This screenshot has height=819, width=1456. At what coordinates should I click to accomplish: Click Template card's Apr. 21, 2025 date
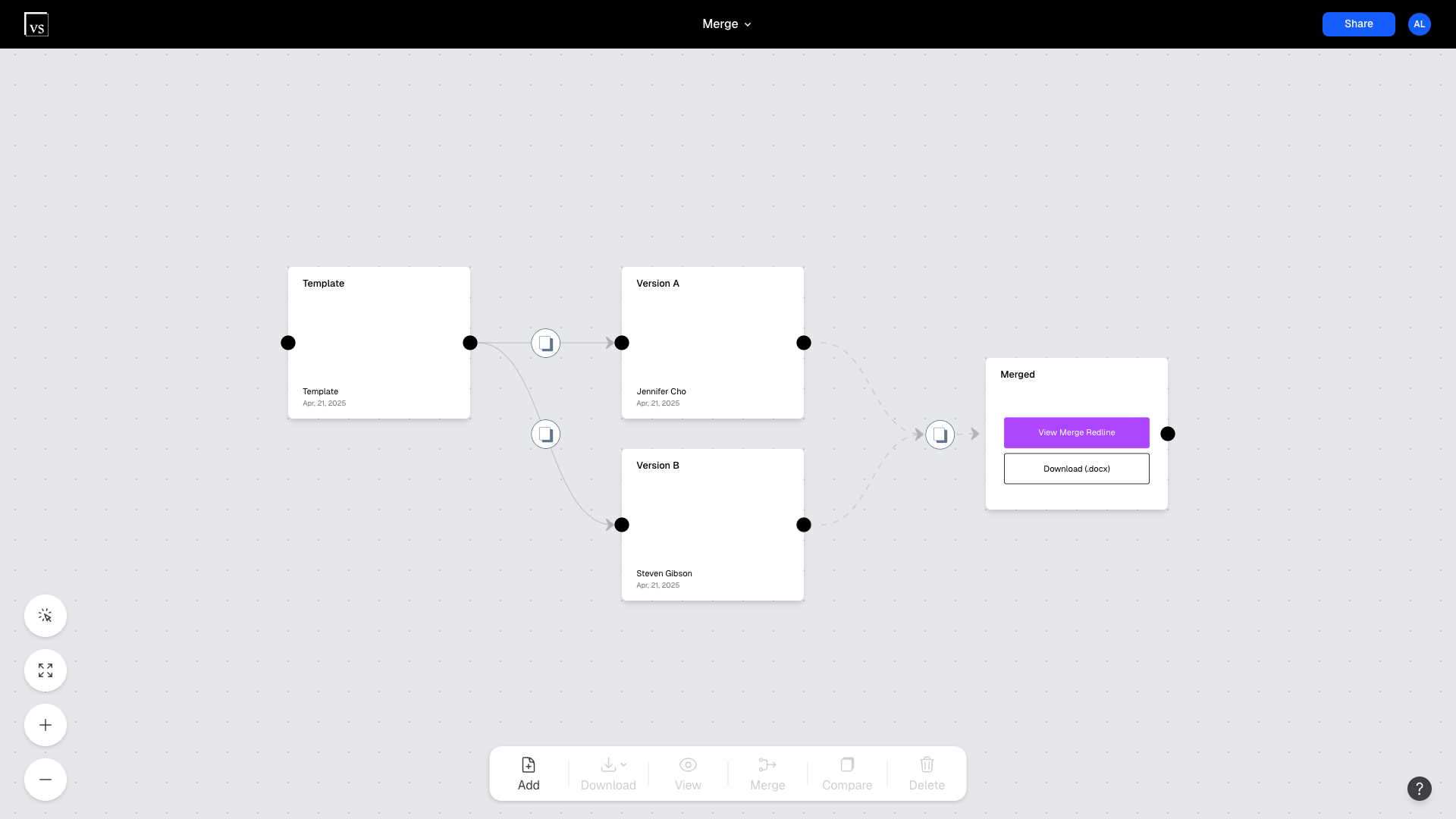[x=324, y=403]
